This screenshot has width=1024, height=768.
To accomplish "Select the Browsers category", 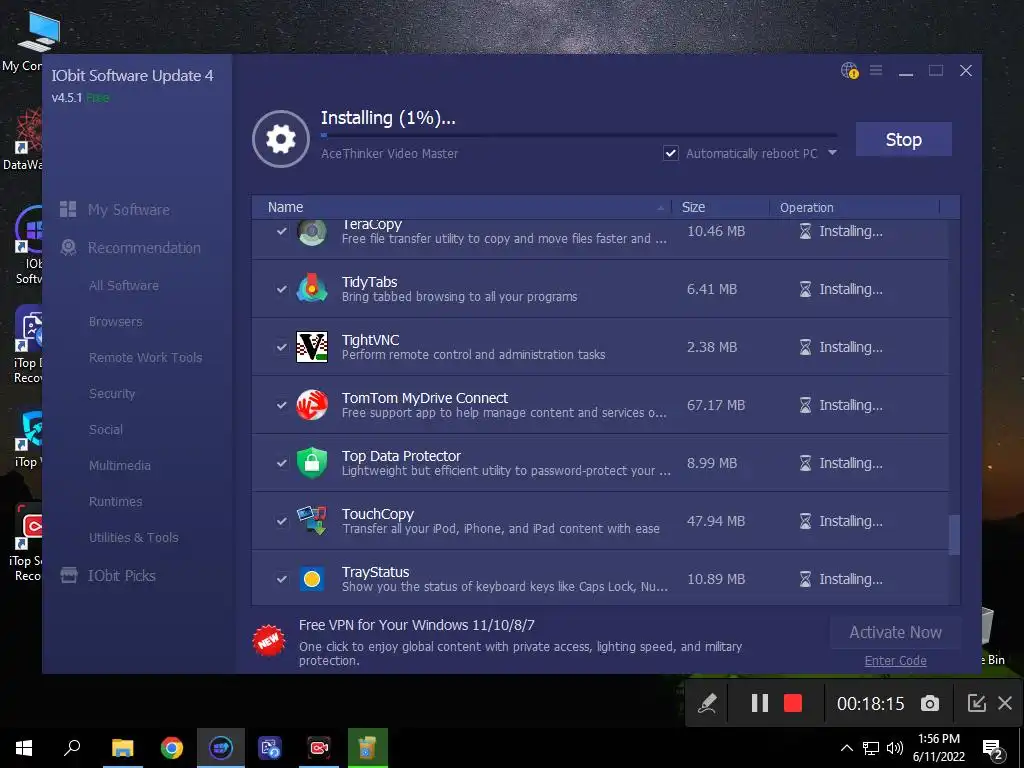I will pos(116,321).
